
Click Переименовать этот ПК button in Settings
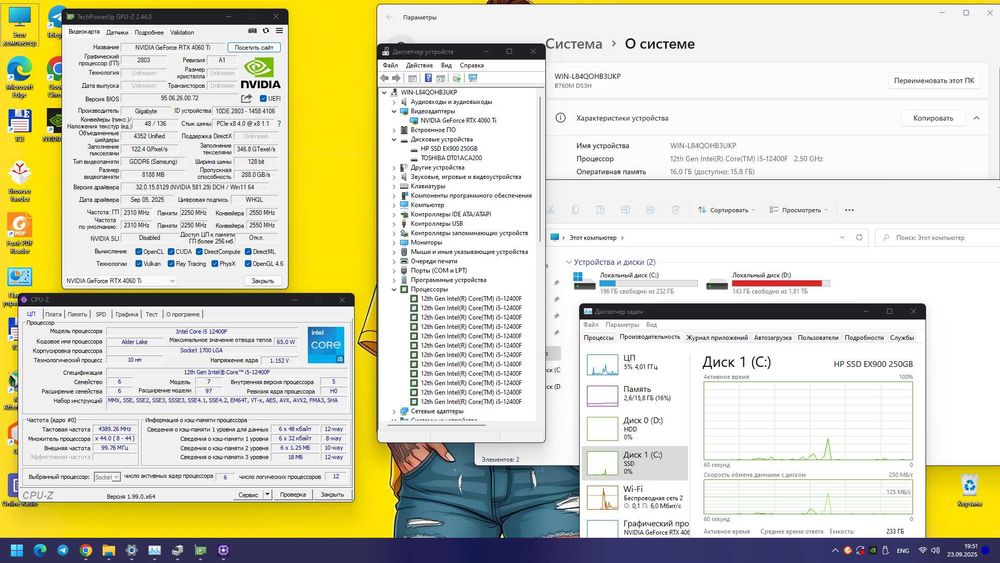(x=934, y=81)
